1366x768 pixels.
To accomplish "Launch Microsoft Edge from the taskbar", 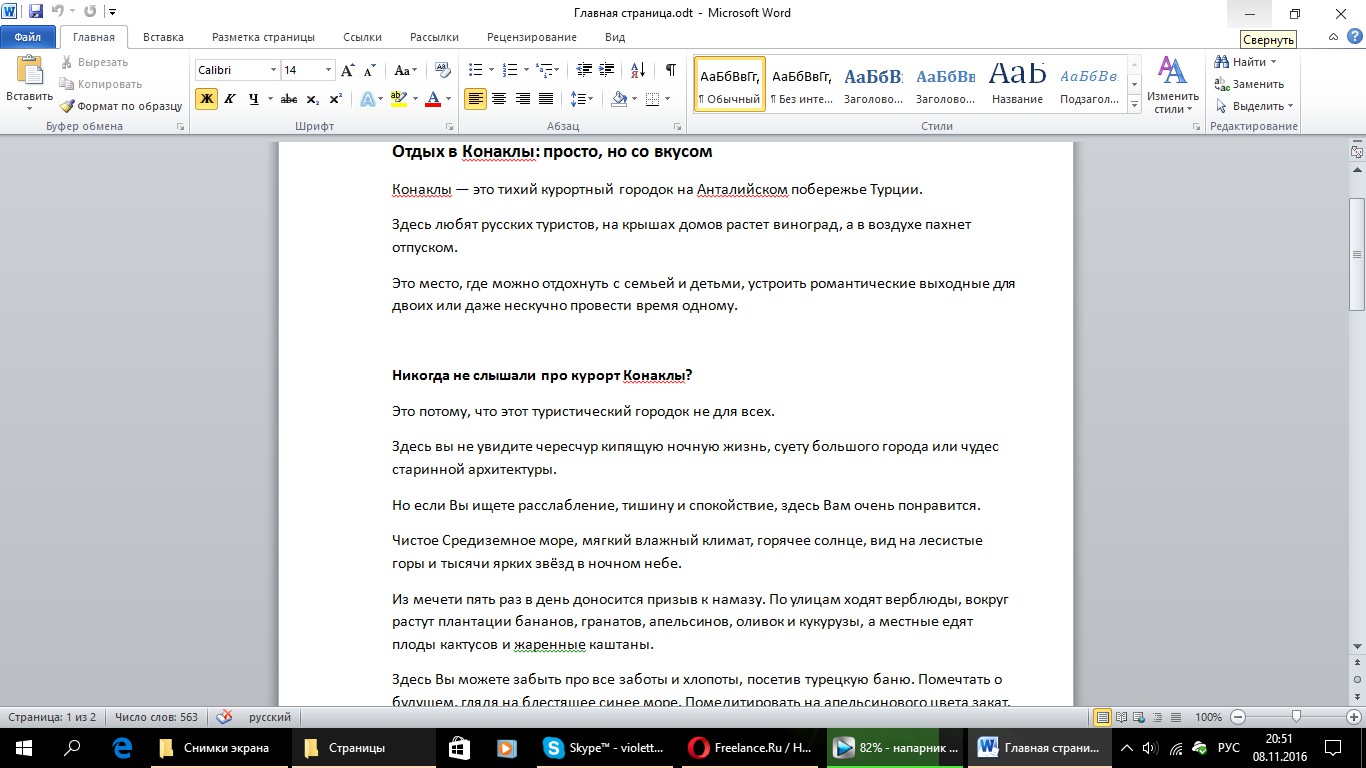I will tap(123, 747).
